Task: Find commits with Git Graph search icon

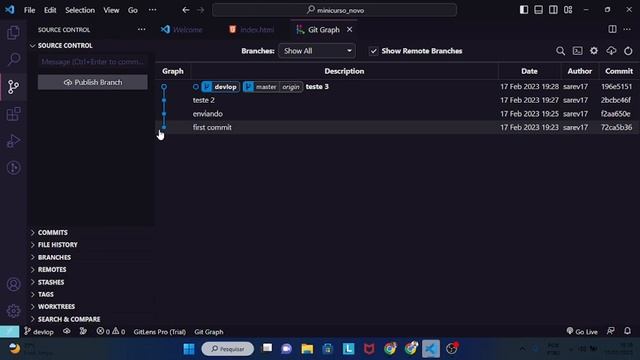Action: coord(560,51)
